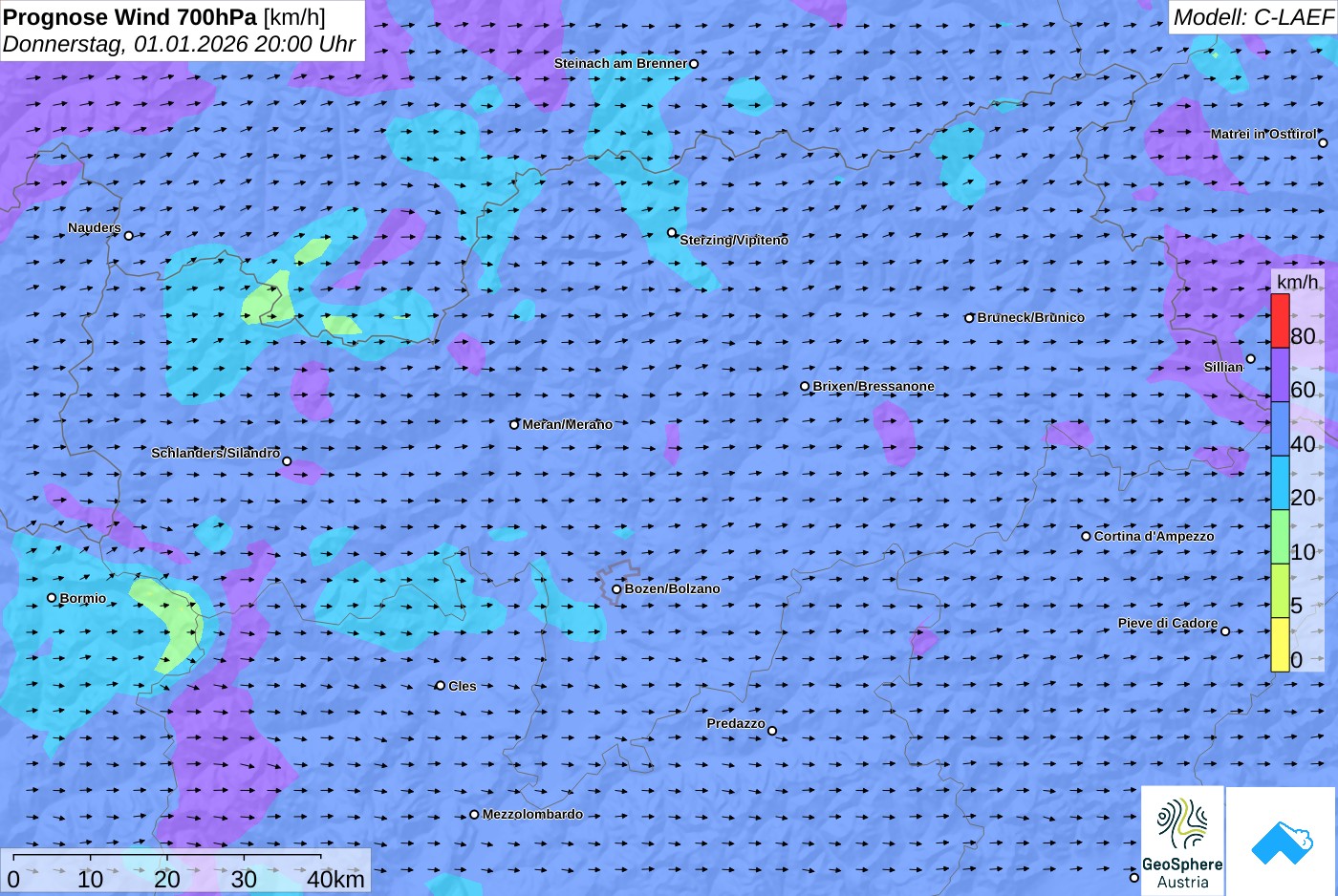
Task: Click the purple 60 km/h legend color
Action: click(x=1280, y=374)
